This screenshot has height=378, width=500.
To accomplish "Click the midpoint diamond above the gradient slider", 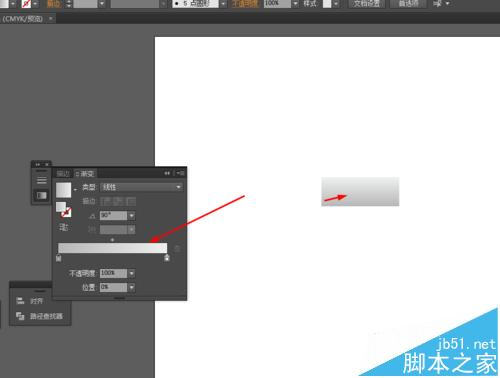I will [112, 240].
